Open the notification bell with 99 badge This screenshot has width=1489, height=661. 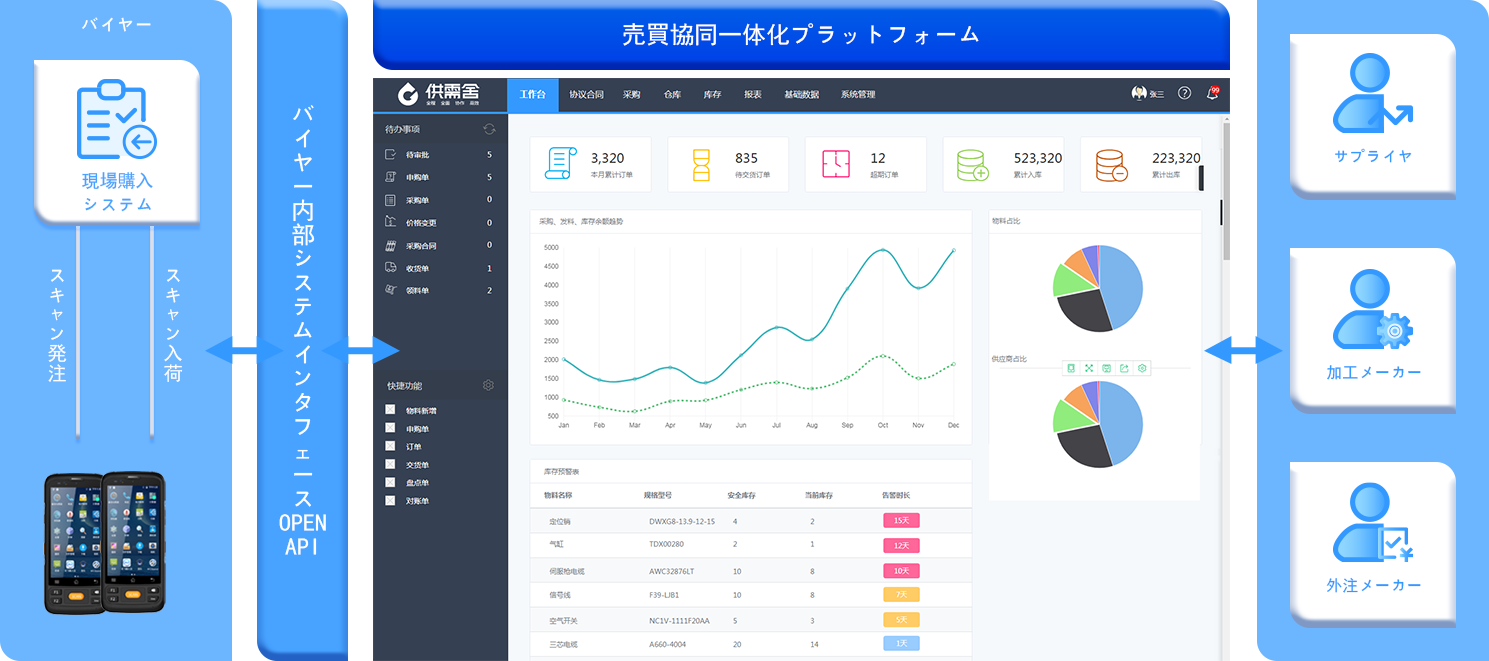click(x=1212, y=93)
